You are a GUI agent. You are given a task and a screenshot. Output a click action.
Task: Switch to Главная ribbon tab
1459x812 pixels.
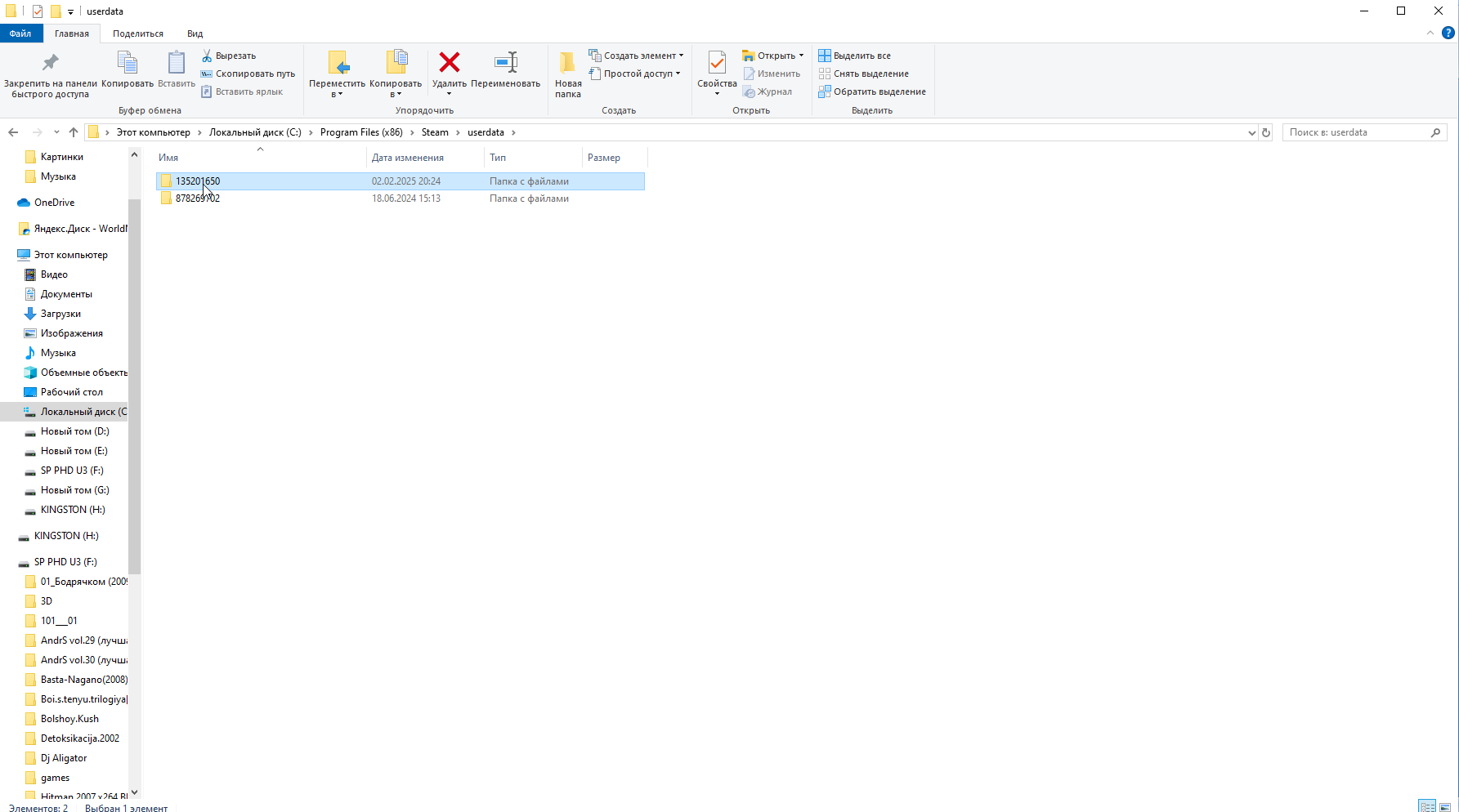72,33
